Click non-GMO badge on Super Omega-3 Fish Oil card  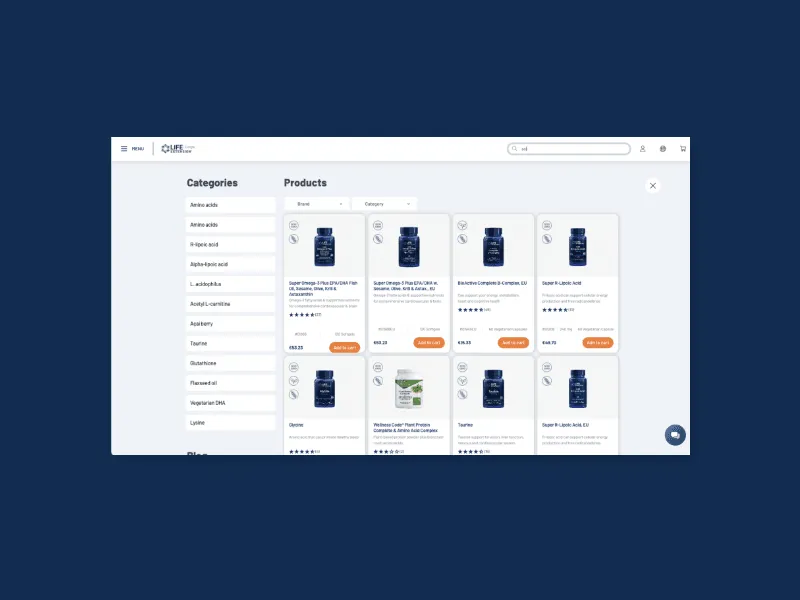pyautogui.click(x=294, y=226)
